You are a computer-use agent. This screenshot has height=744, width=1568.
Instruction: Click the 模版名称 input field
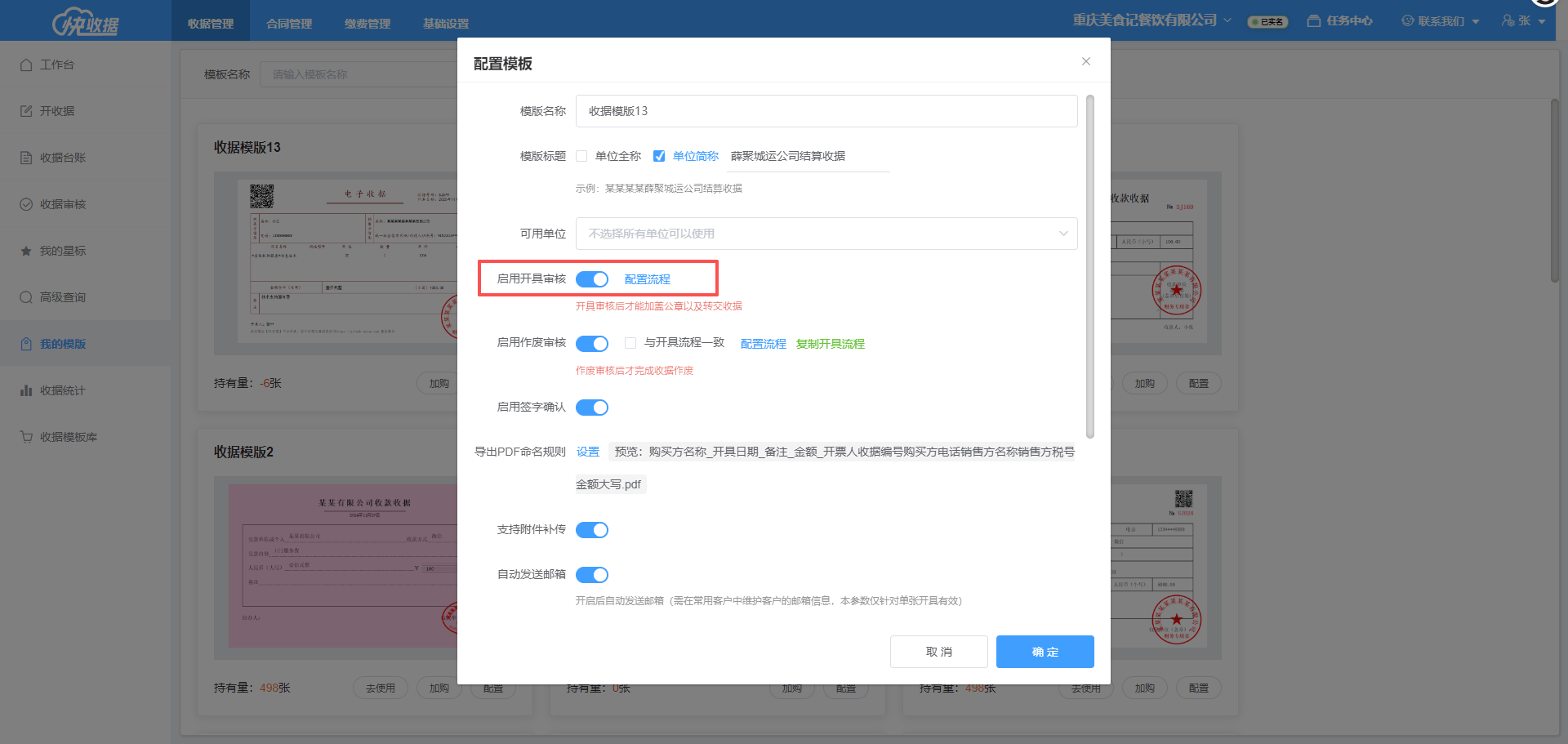point(826,111)
